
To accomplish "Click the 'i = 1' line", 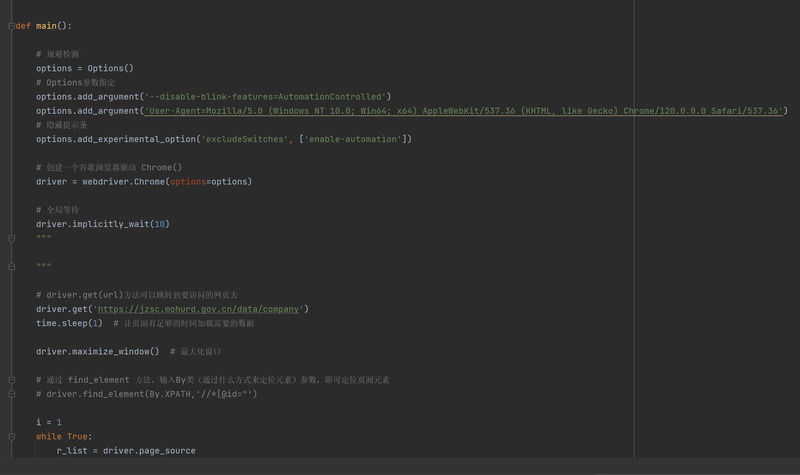I will 48,422.
